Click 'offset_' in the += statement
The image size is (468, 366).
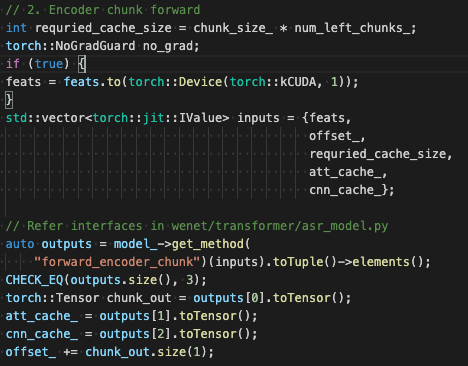(31, 352)
